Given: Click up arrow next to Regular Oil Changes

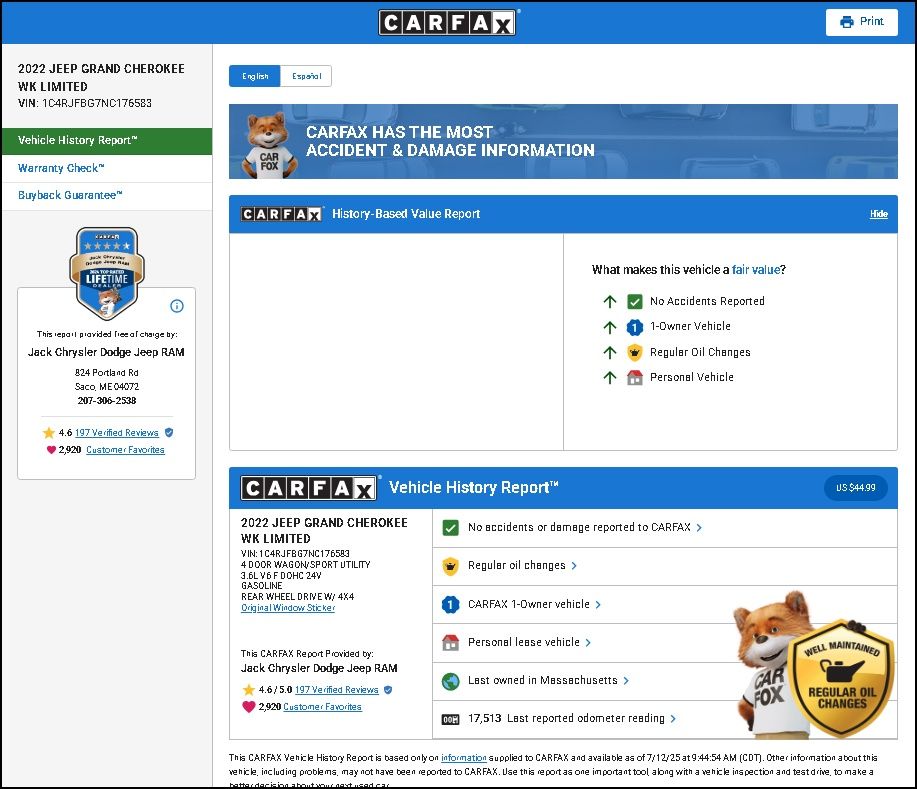Looking at the screenshot, I should pos(610,352).
